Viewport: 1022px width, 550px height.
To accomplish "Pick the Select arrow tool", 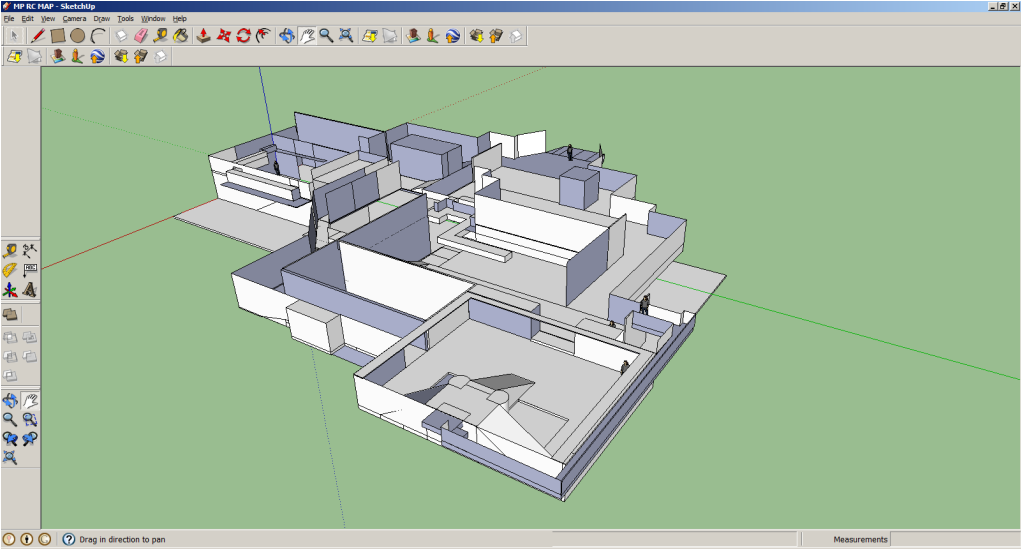I will point(14,36).
